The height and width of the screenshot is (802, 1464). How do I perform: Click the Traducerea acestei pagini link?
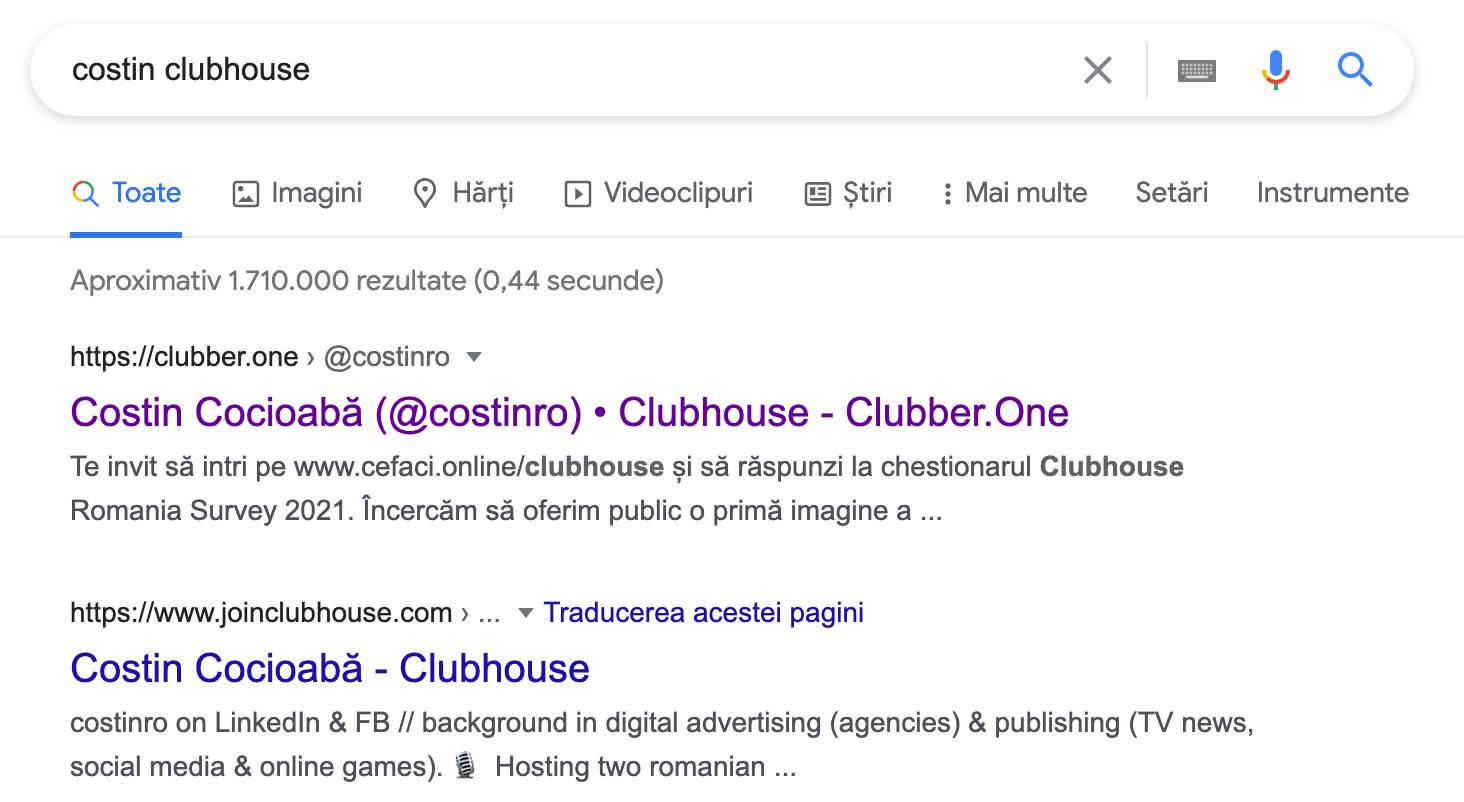point(703,613)
